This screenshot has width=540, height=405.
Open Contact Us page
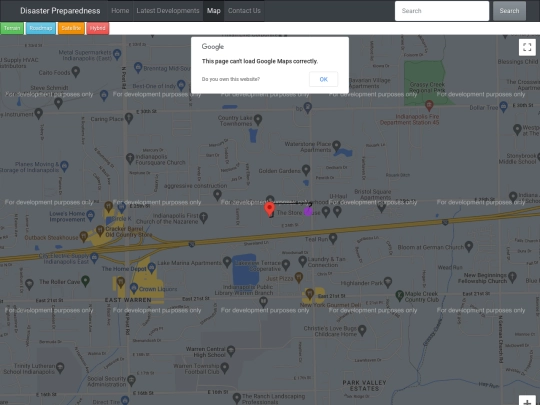[244, 11]
